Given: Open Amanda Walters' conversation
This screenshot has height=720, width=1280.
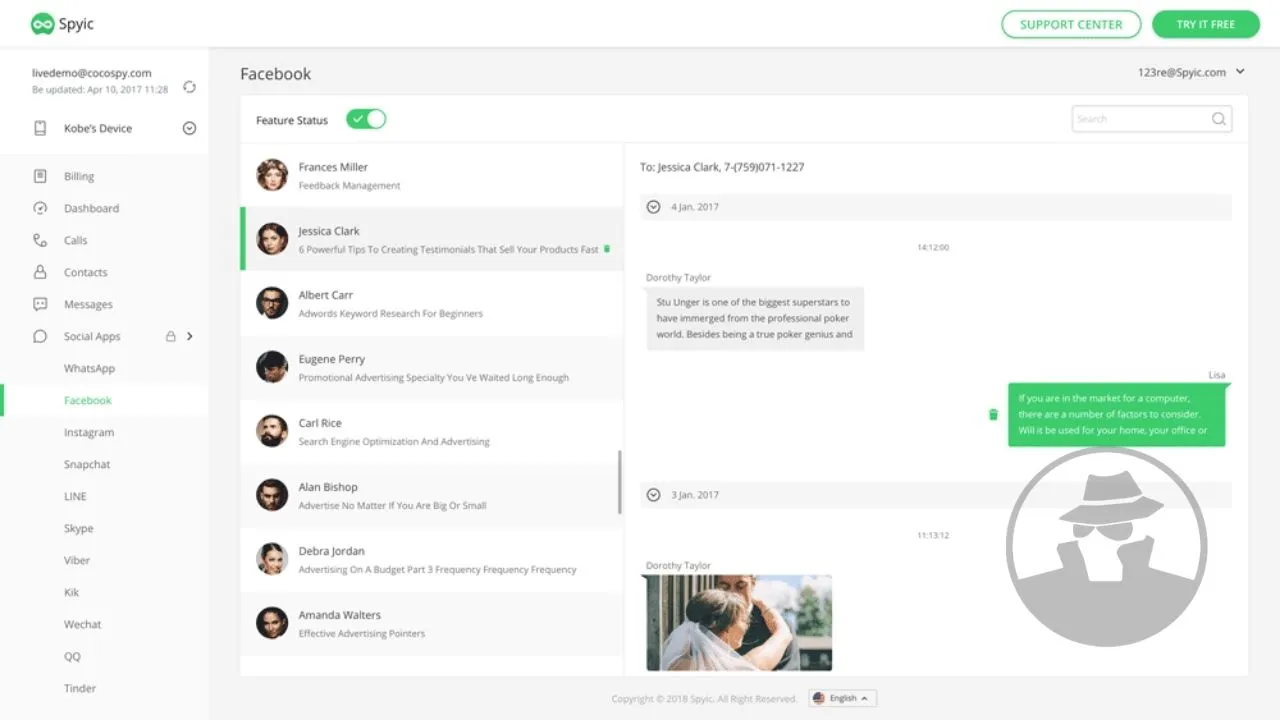Looking at the screenshot, I should 432,623.
